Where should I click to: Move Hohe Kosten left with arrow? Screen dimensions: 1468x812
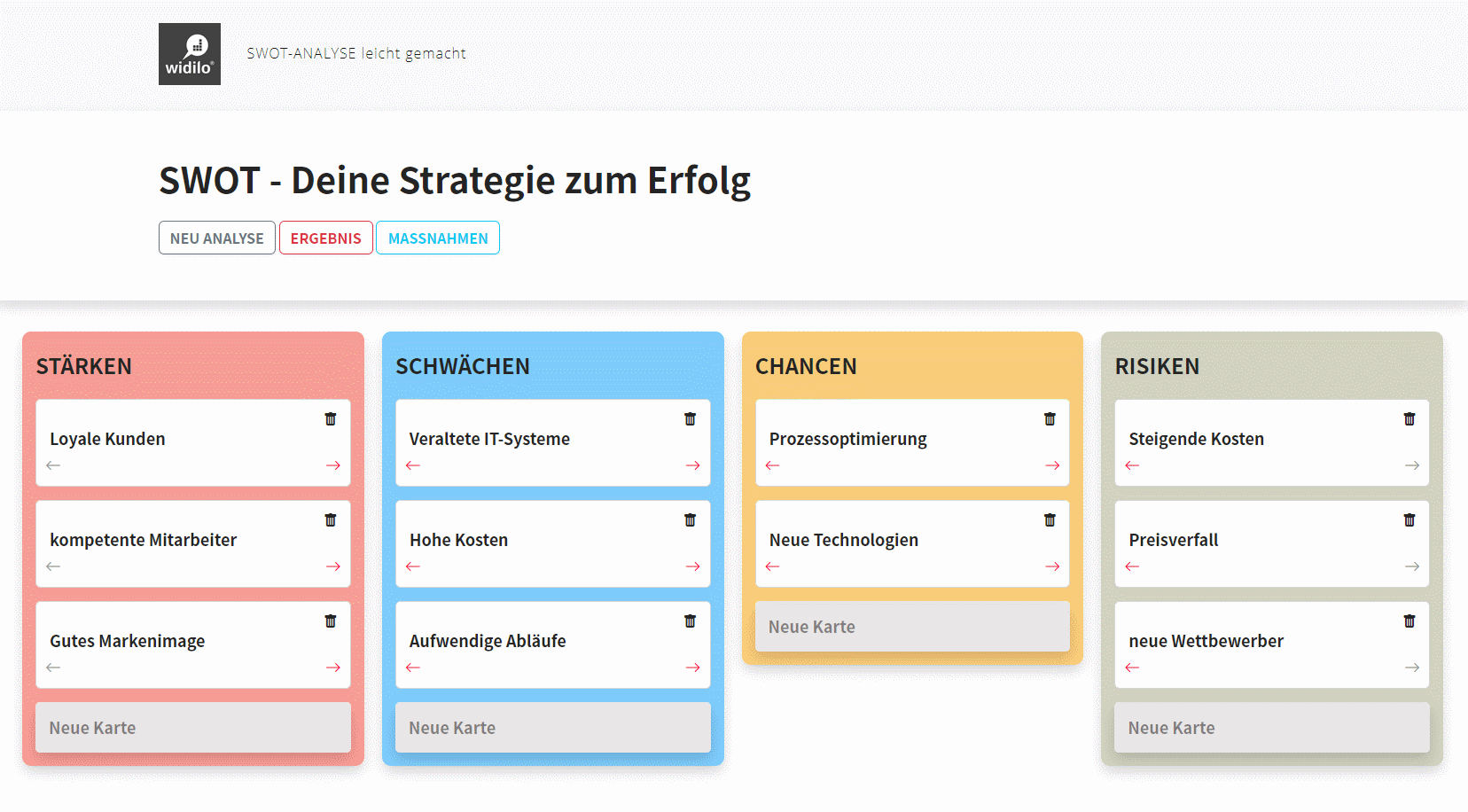click(413, 566)
